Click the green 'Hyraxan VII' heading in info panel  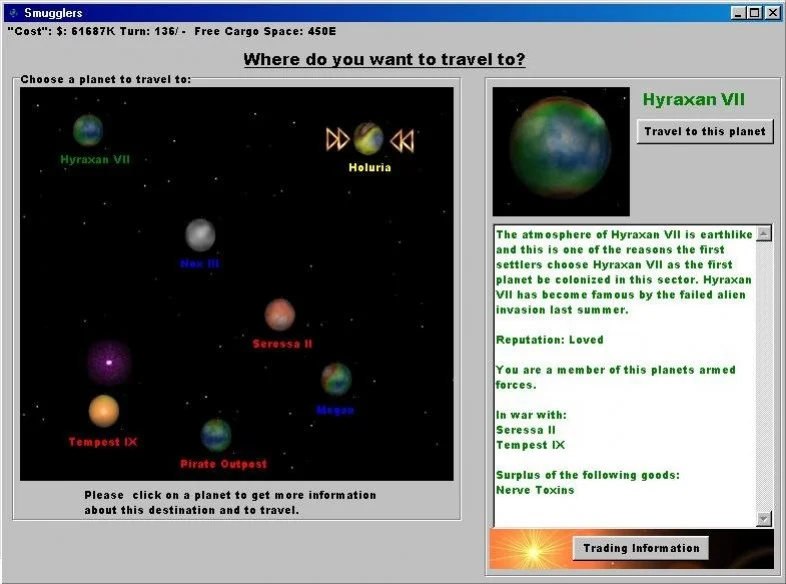coord(694,99)
